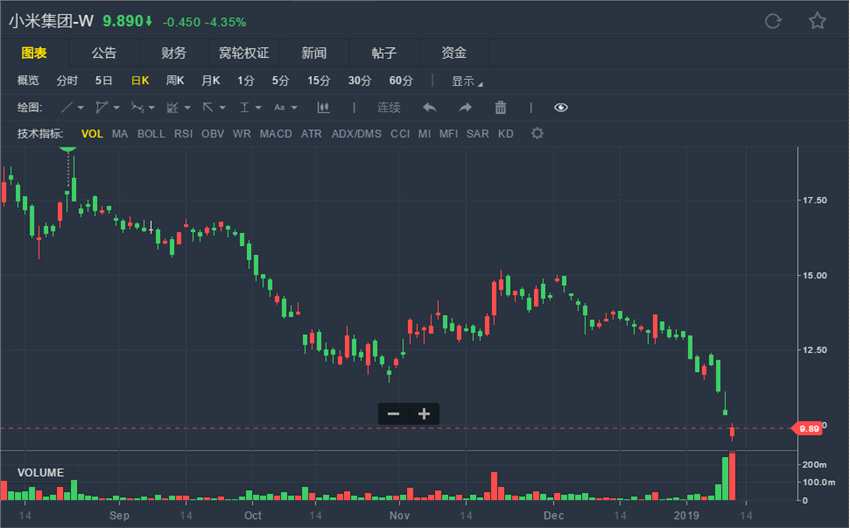850x528 pixels.
Task: Toggle the BOLL indicator
Action: pos(151,133)
